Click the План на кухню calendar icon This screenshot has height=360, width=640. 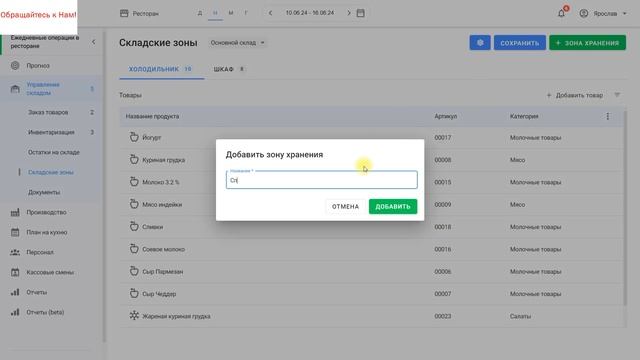click(15, 232)
